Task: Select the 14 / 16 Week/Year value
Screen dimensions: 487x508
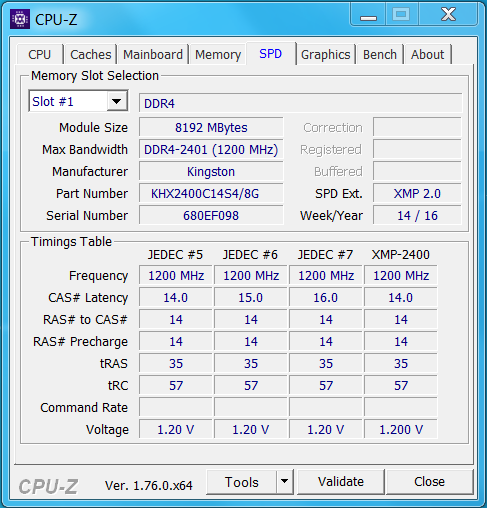Action: 417,216
